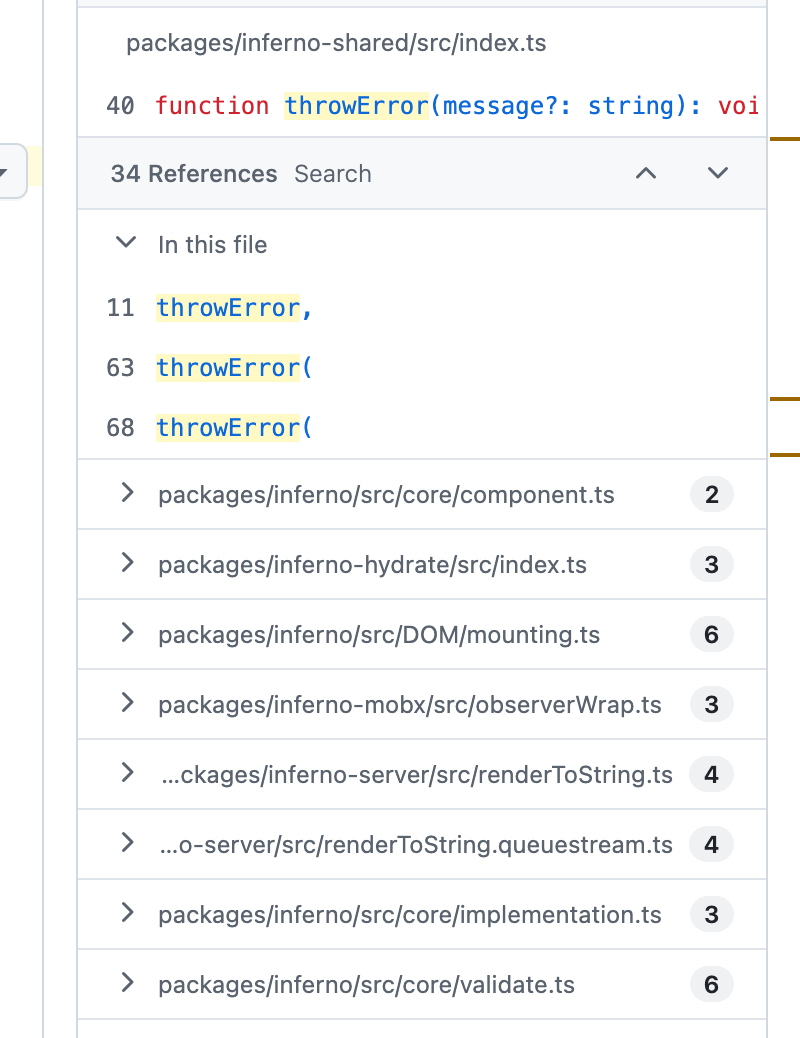Expand core/implementation.ts references
800x1038 pixels.
pos(127,914)
